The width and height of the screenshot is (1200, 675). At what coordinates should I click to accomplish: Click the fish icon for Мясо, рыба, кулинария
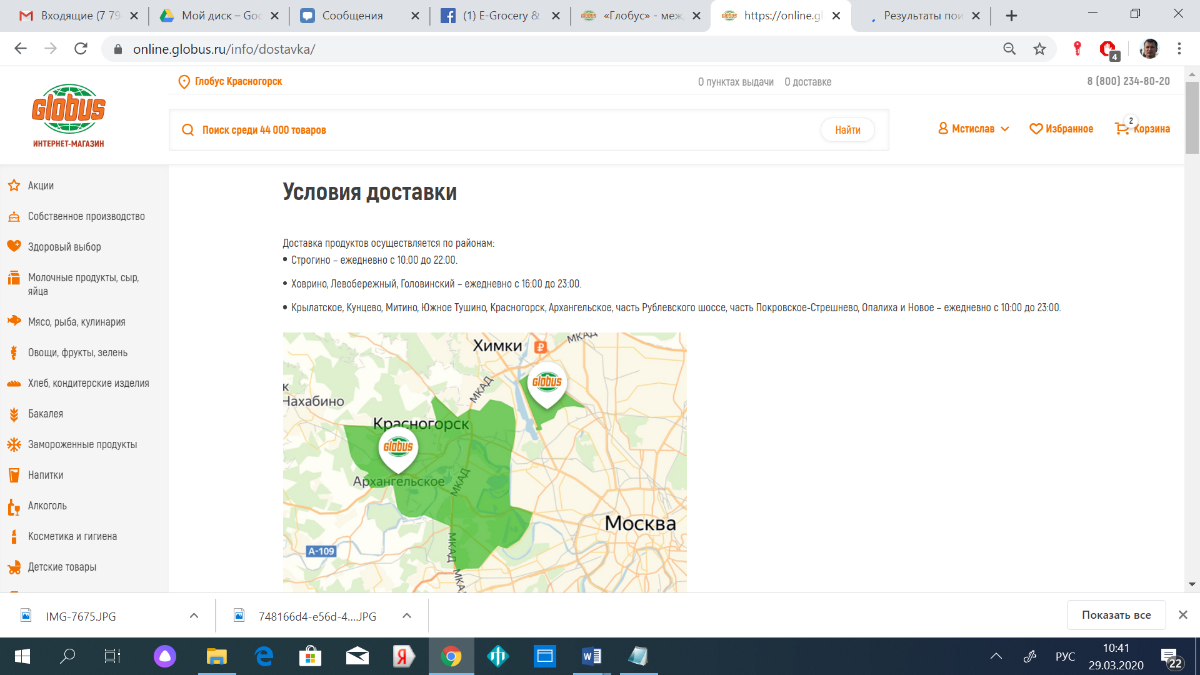(x=14, y=321)
